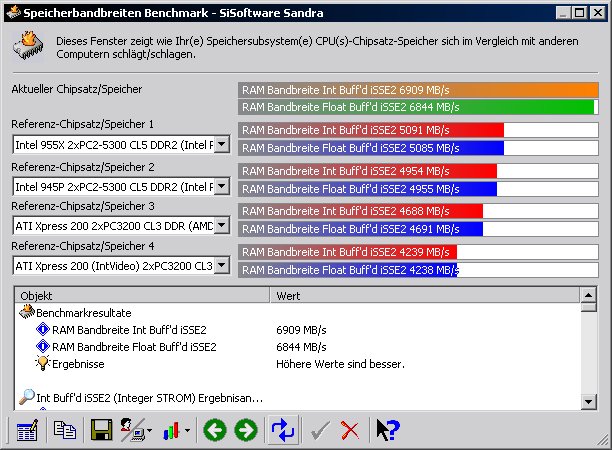This screenshot has width=612, height=450.
Task: Click the Objekt column header
Action: [x=142, y=295]
